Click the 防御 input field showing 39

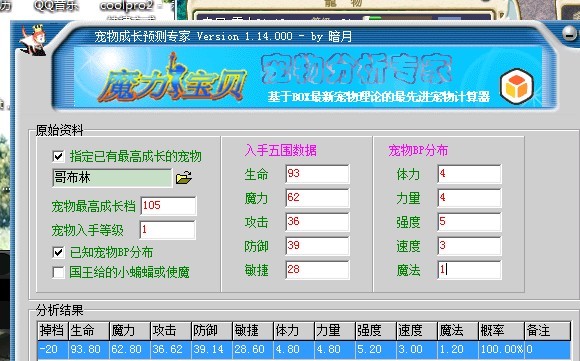317,246
